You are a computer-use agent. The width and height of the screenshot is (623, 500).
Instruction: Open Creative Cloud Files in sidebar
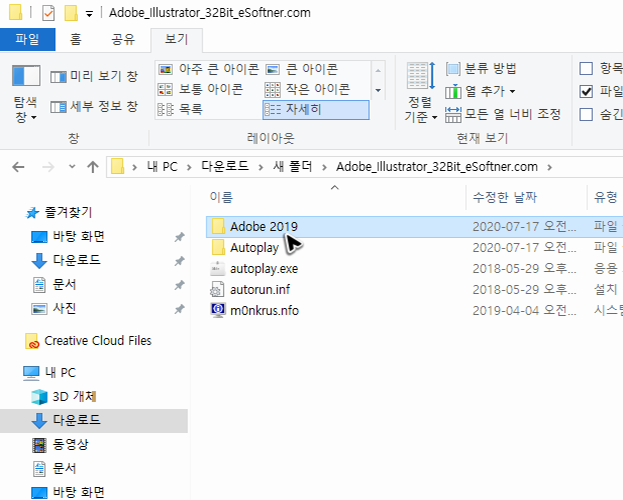click(x=88, y=341)
